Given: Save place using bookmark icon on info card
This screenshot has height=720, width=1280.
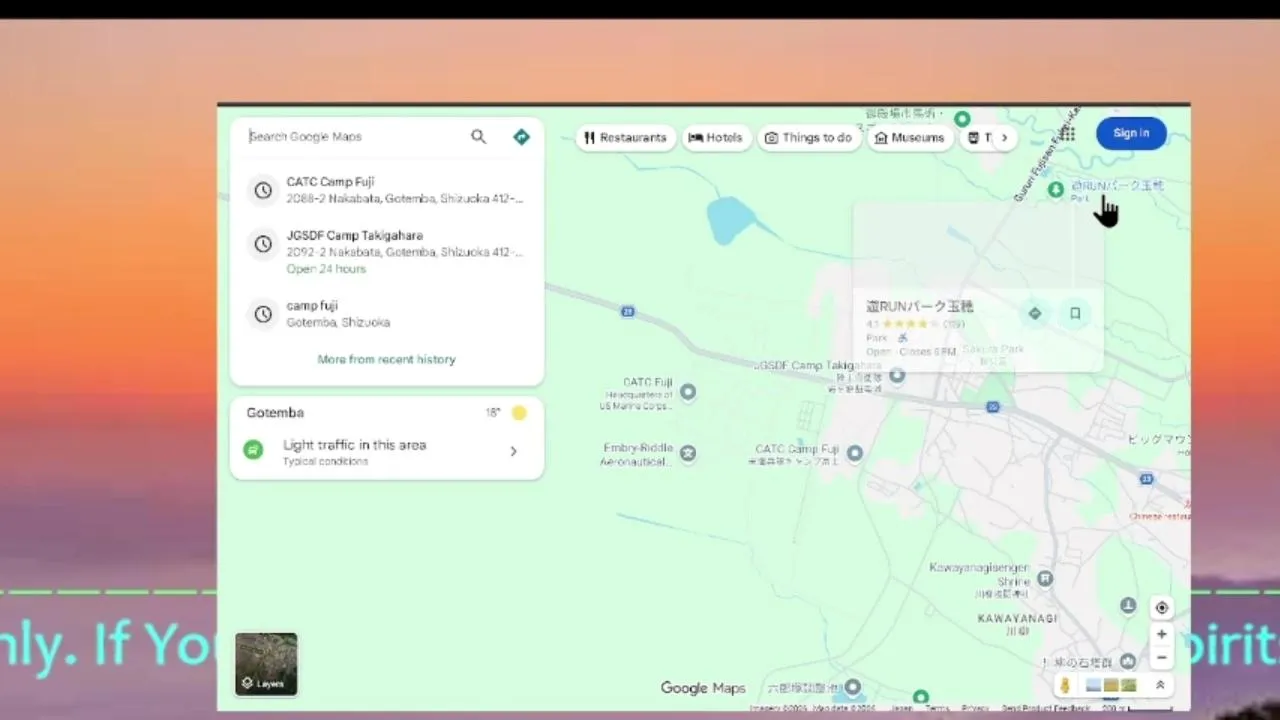Looking at the screenshot, I should (1075, 313).
